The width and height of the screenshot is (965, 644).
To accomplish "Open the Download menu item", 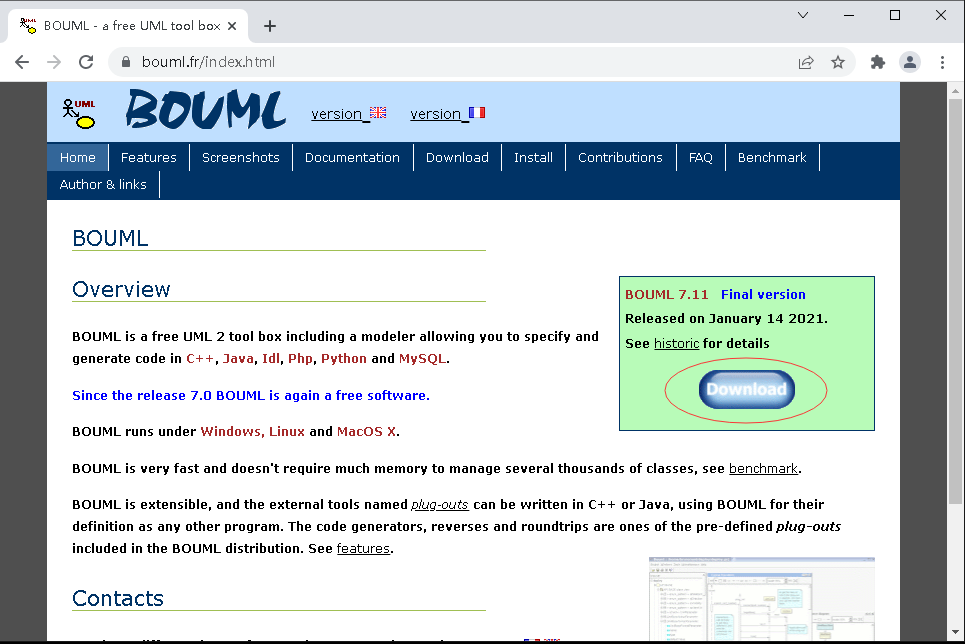I will pos(457,158).
